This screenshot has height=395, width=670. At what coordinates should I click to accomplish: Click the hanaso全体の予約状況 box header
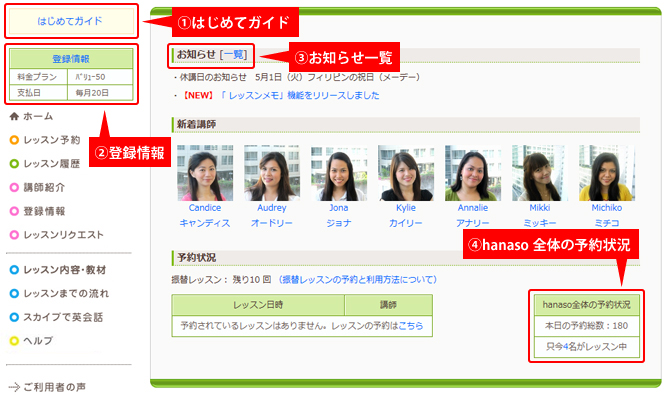point(587,305)
